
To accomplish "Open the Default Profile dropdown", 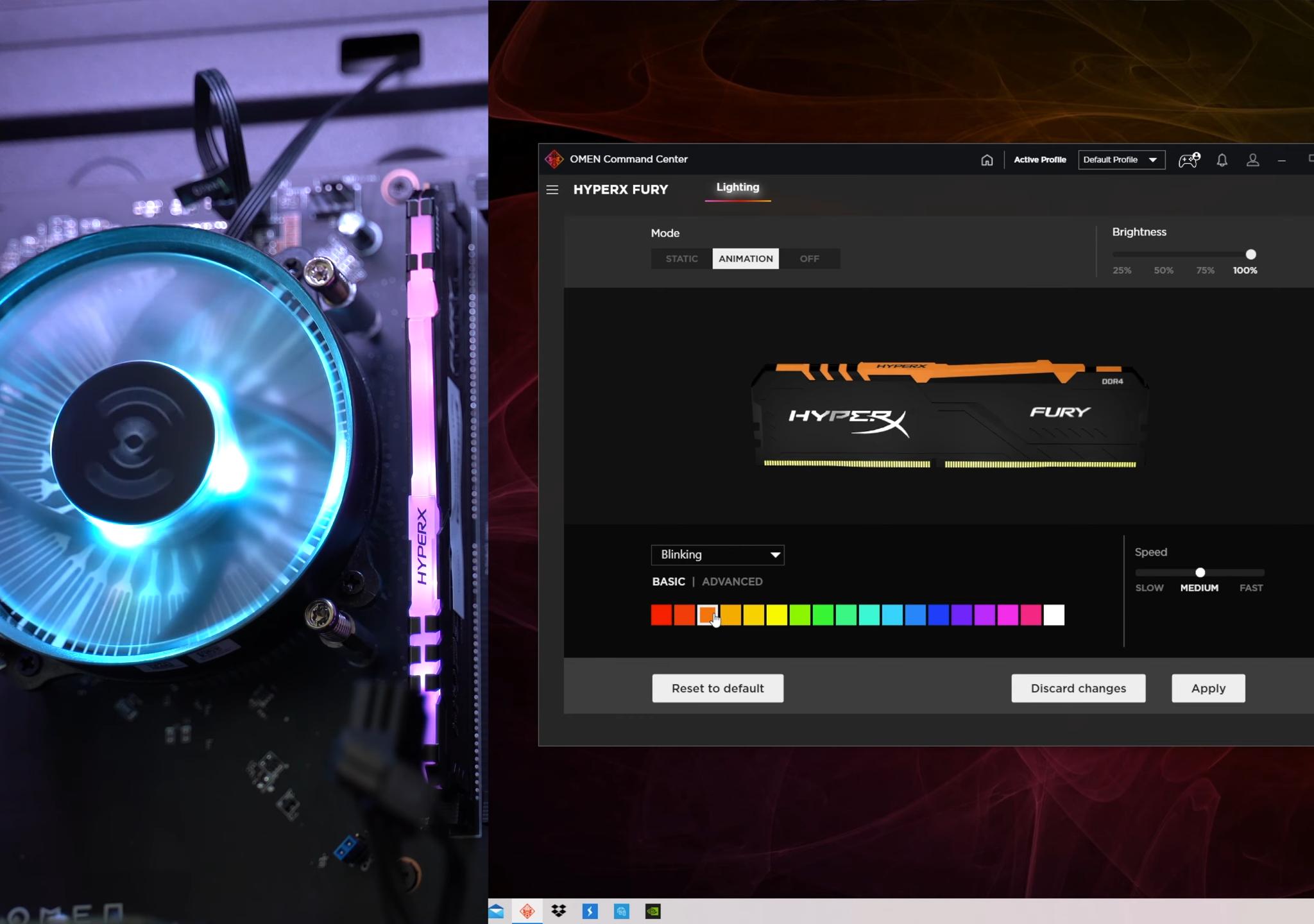I will point(1122,160).
